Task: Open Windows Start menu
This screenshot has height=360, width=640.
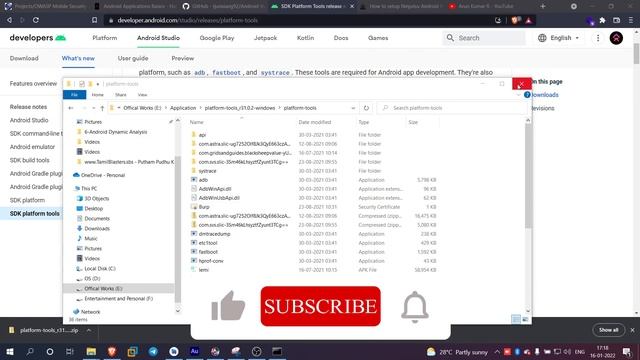Action: tap(9, 351)
